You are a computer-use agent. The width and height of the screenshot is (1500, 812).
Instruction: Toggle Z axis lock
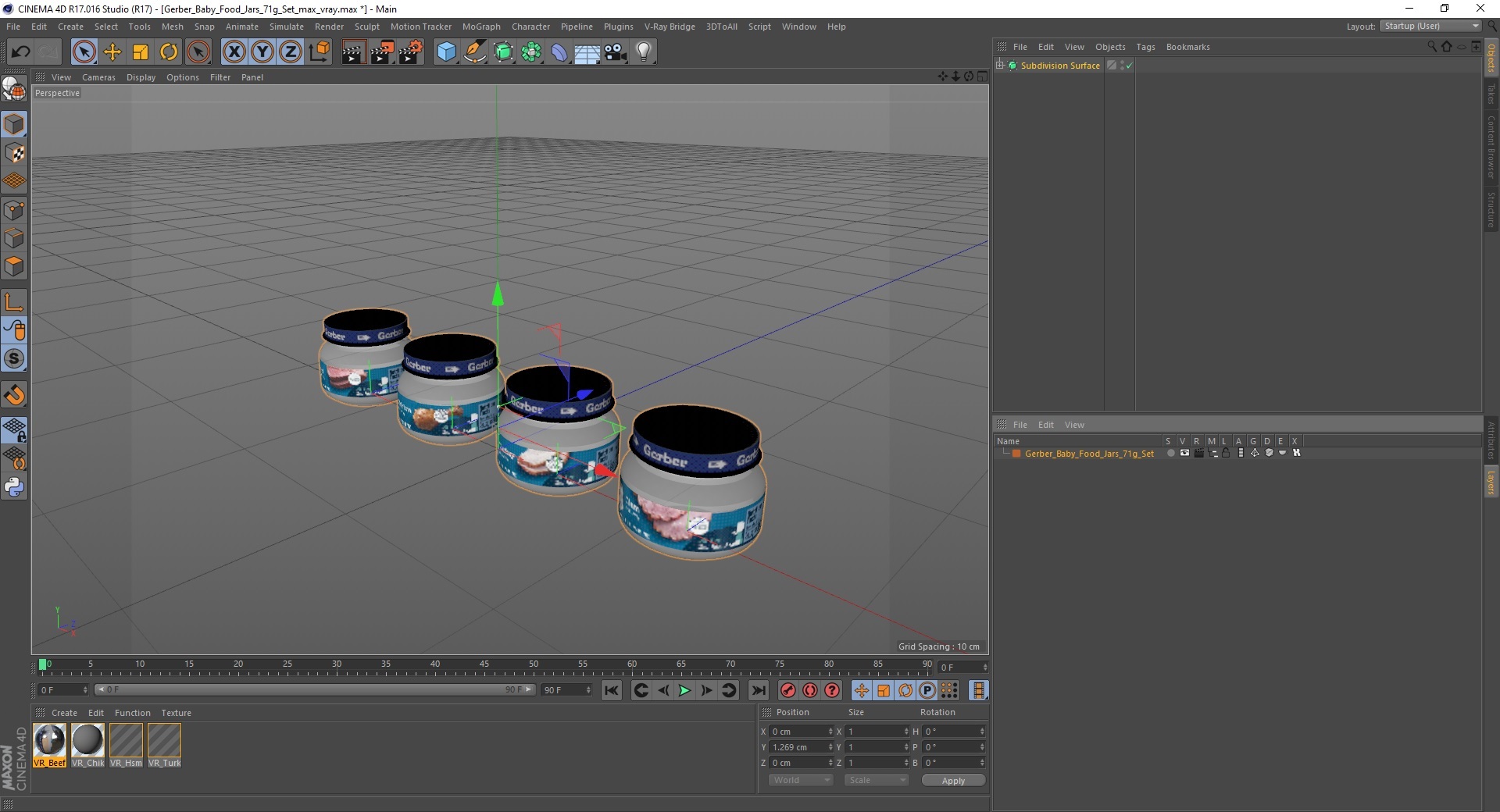tap(291, 52)
